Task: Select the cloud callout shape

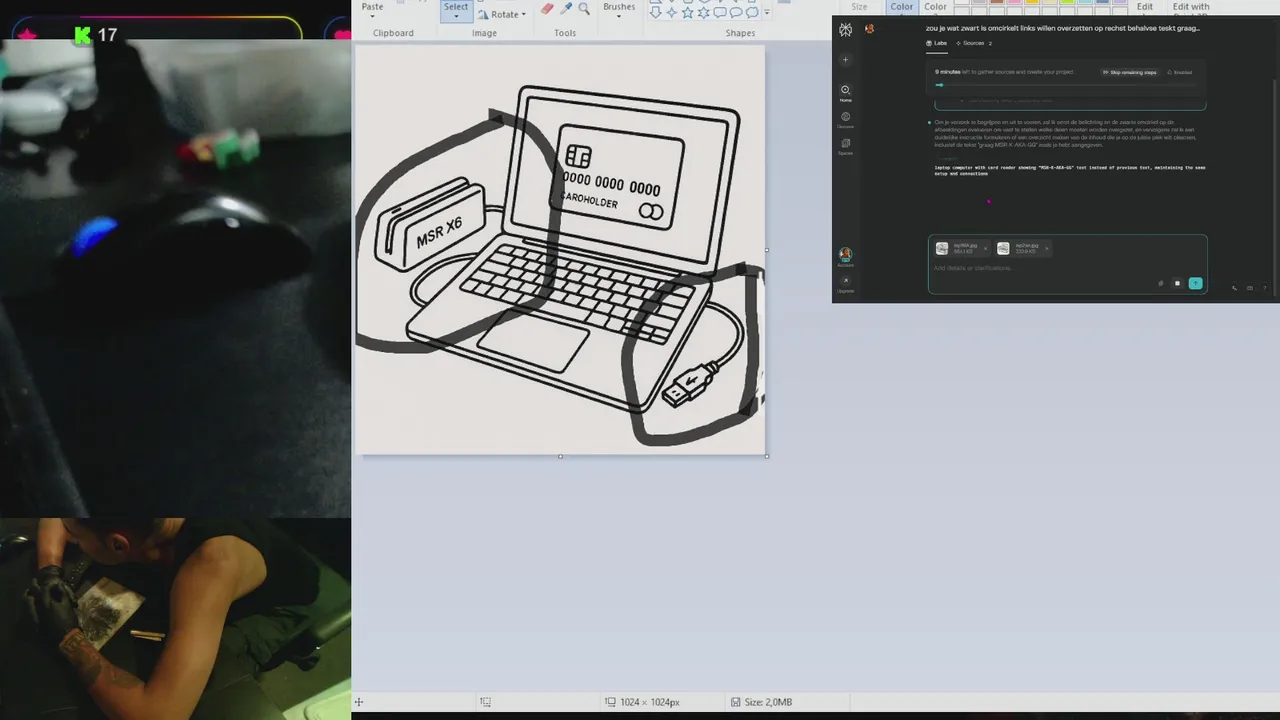Action: 752,12
